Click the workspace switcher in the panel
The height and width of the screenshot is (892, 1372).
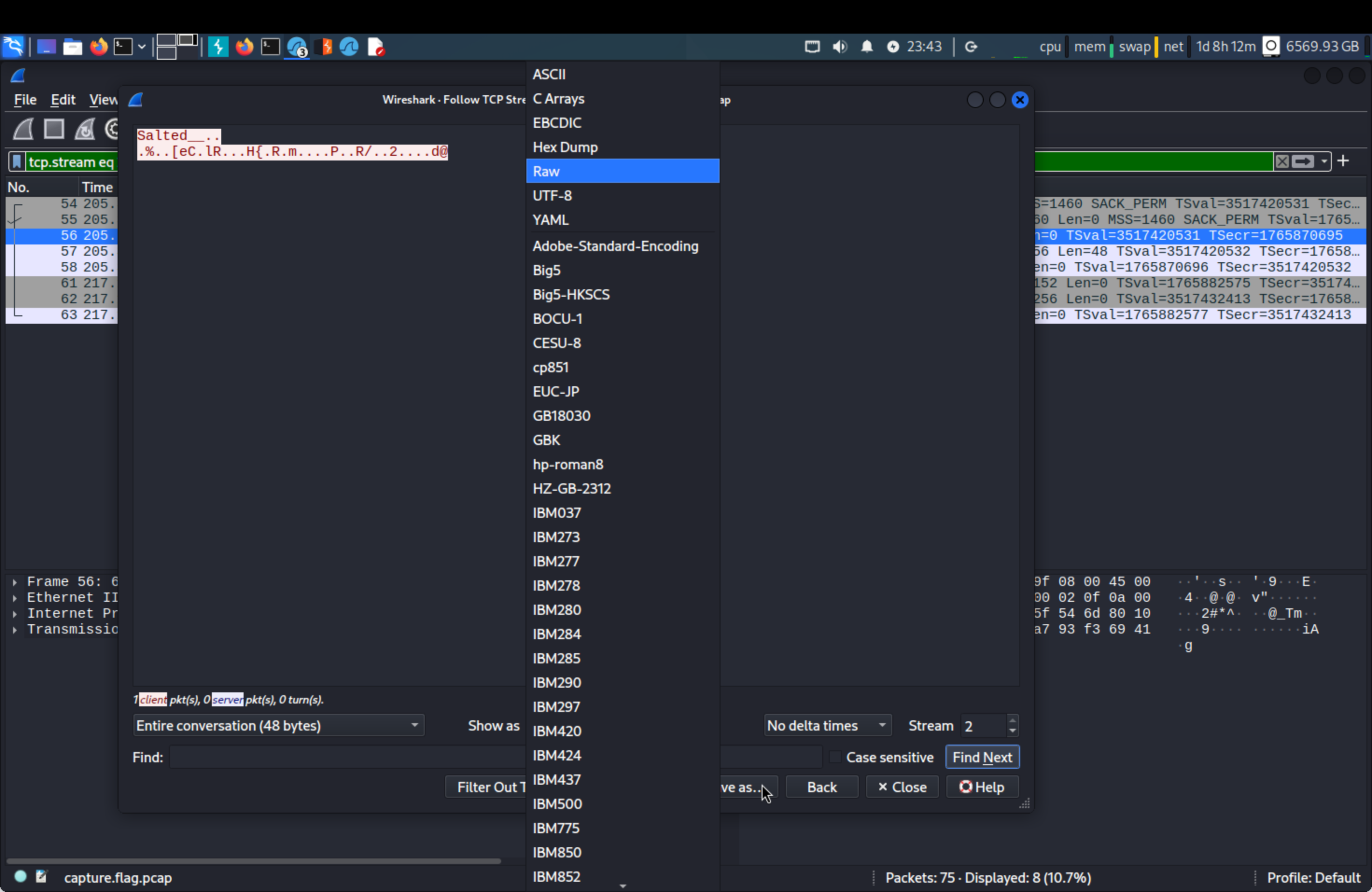[x=177, y=47]
